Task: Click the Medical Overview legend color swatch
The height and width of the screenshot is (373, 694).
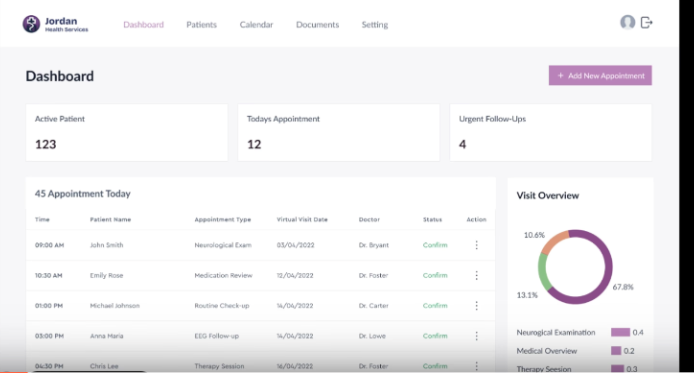Action: [616, 351]
